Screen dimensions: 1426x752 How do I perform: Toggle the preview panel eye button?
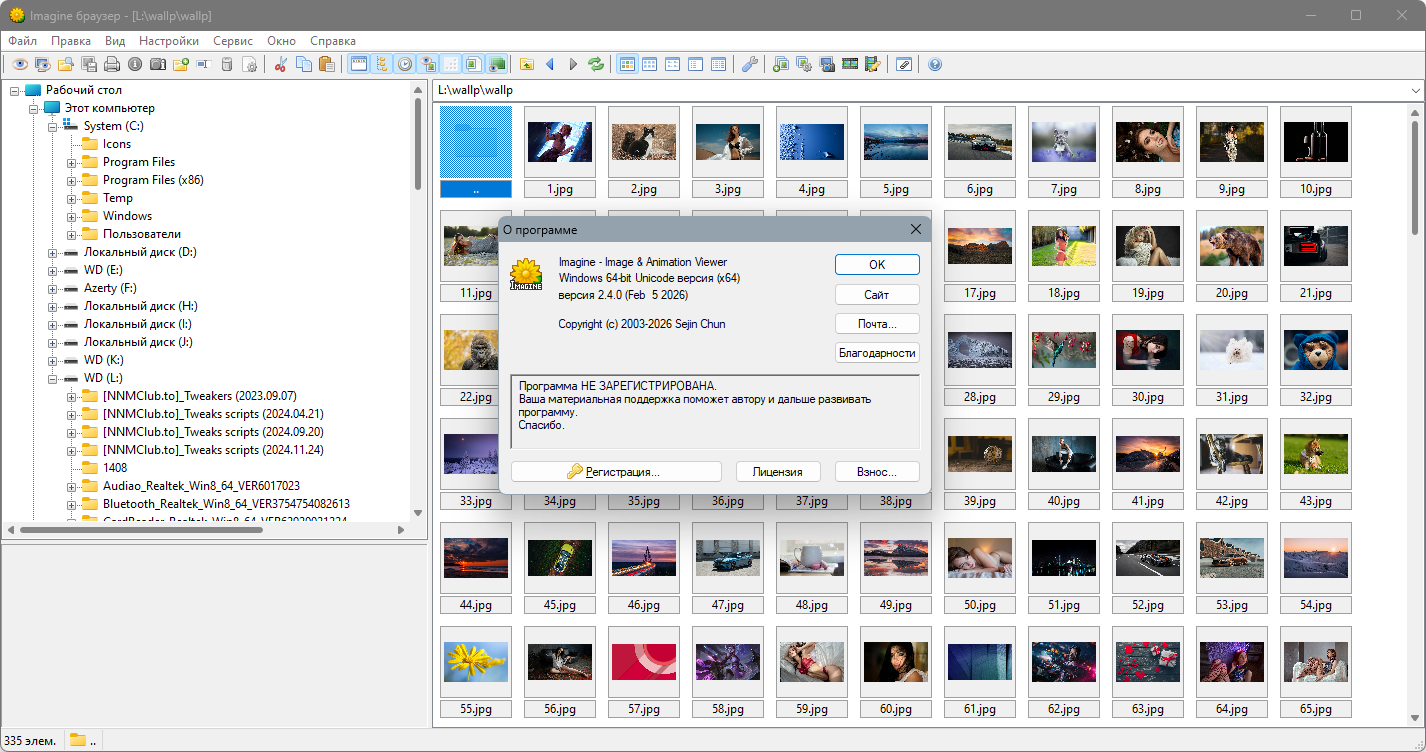tap(428, 65)
